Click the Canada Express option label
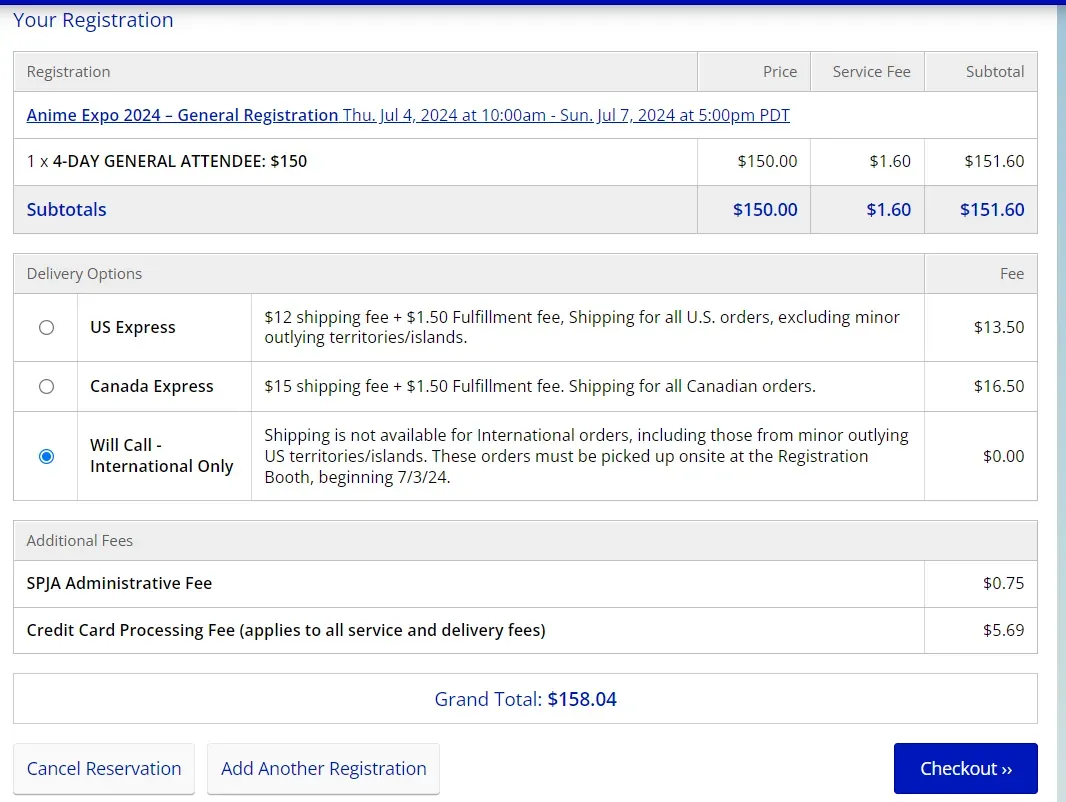 tap(152, 386)
